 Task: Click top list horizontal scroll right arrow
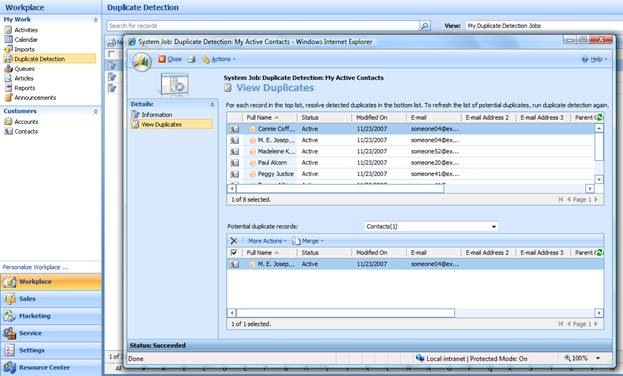click(x=590, y=188)
